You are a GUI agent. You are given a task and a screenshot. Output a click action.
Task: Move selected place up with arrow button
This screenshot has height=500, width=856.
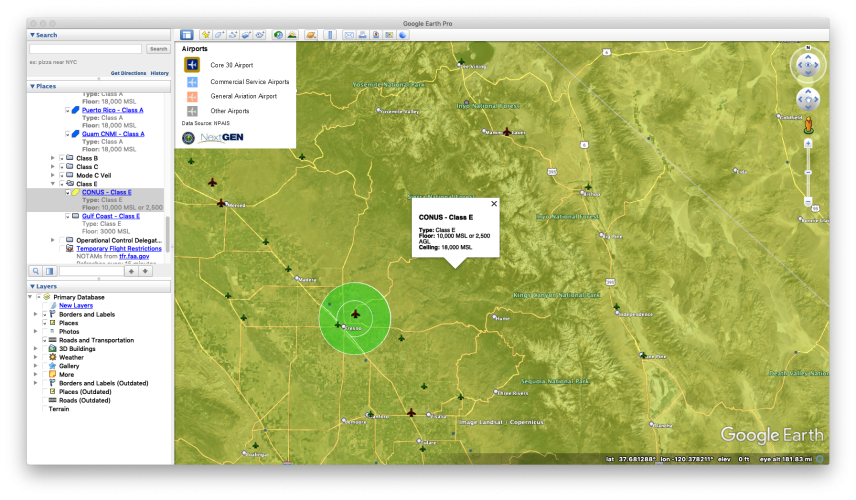[131, 271]
